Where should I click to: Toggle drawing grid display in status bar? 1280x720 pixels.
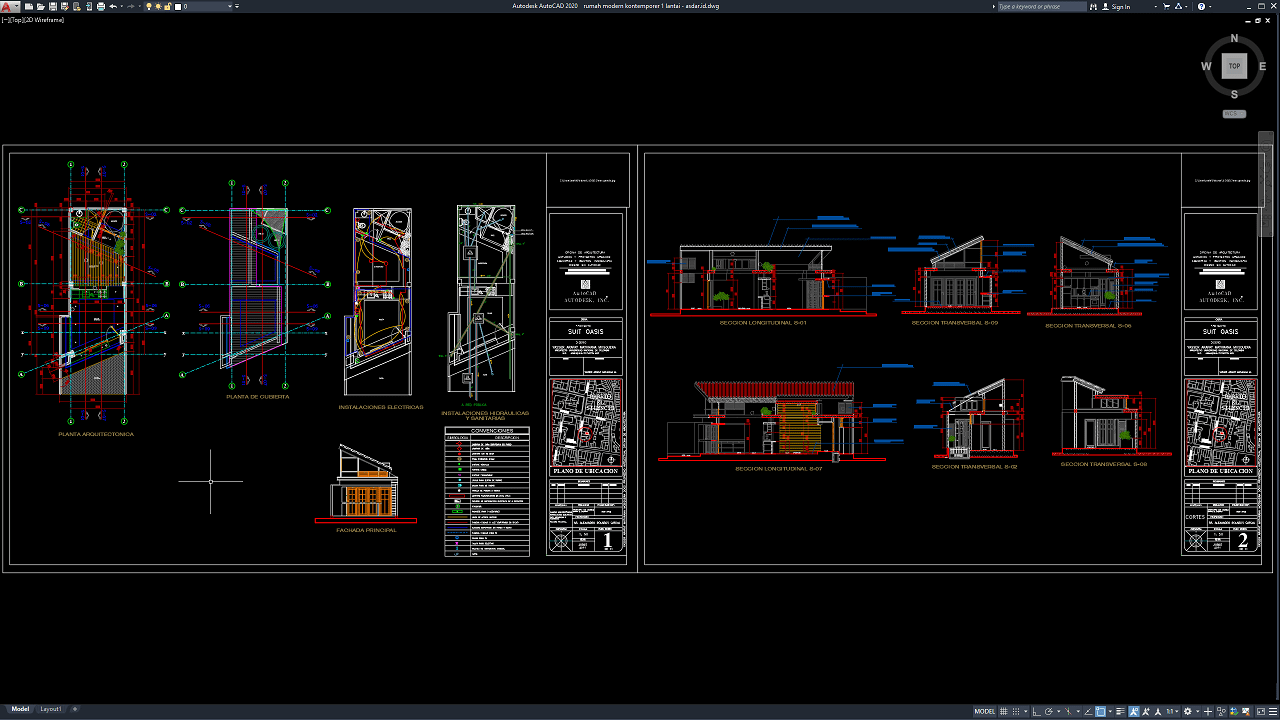click(x=1004, y=712)
